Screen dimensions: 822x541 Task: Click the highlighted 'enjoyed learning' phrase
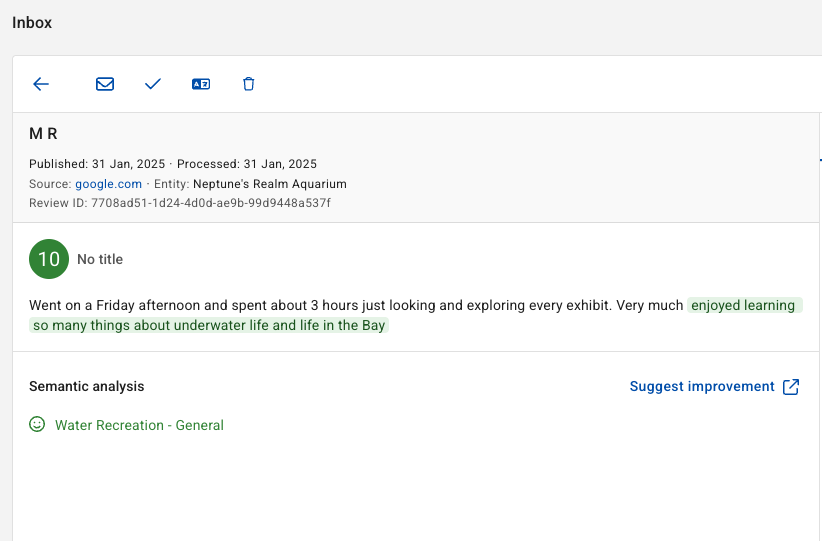click(743, 305)
